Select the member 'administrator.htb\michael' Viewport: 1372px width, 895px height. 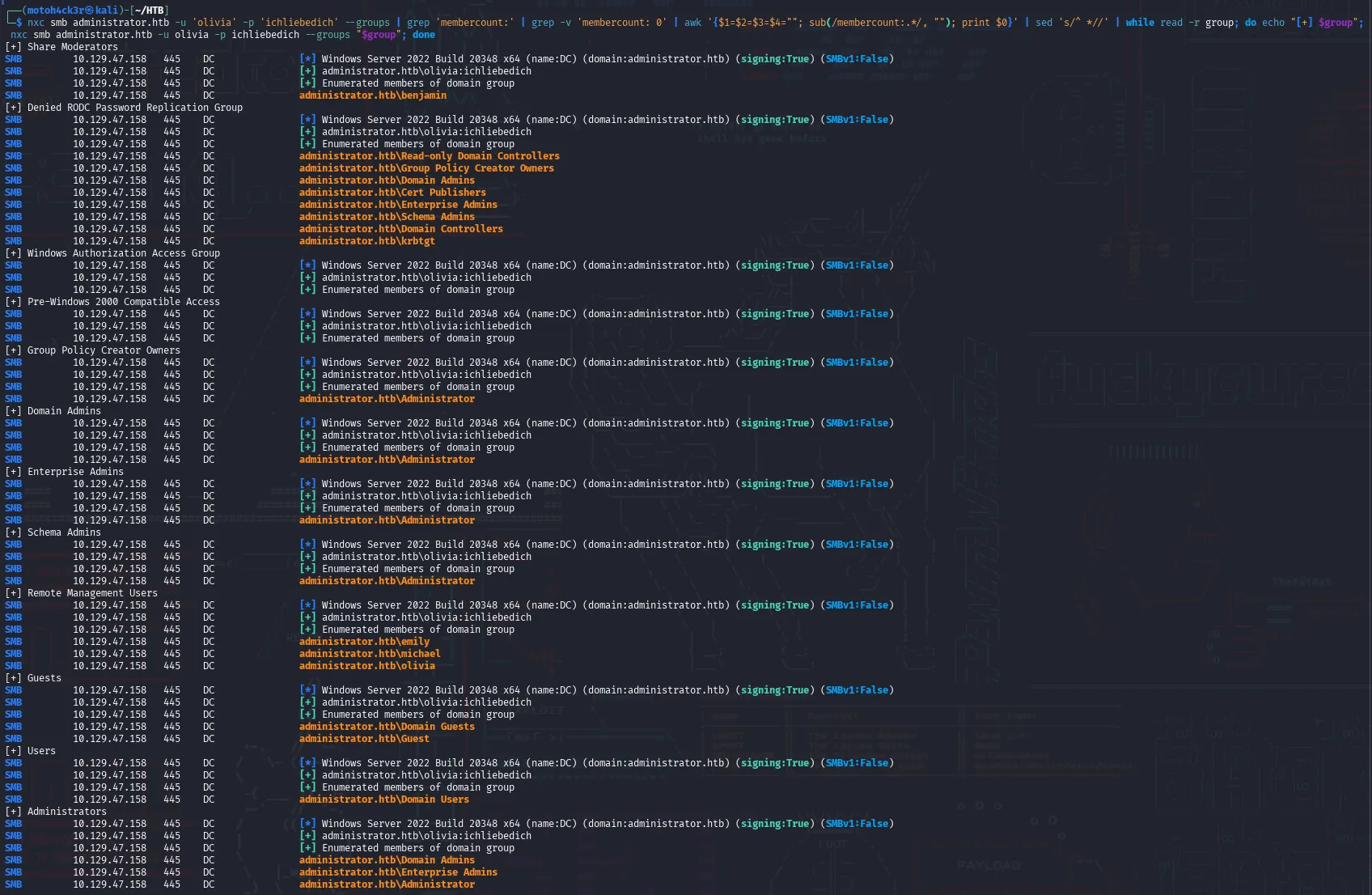370,654
